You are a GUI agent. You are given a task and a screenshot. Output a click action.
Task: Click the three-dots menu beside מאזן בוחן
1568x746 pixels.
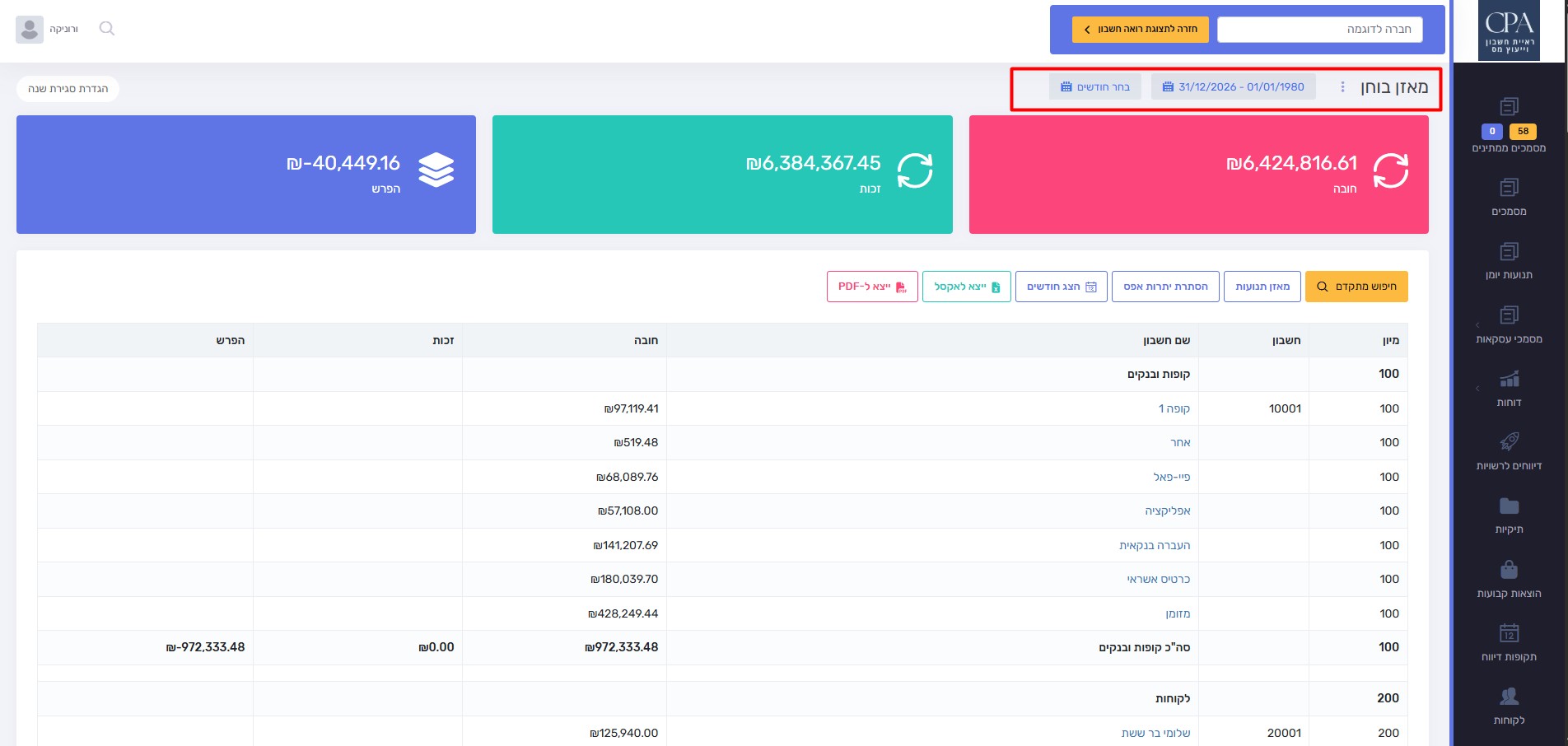(x=1342, y=87)
